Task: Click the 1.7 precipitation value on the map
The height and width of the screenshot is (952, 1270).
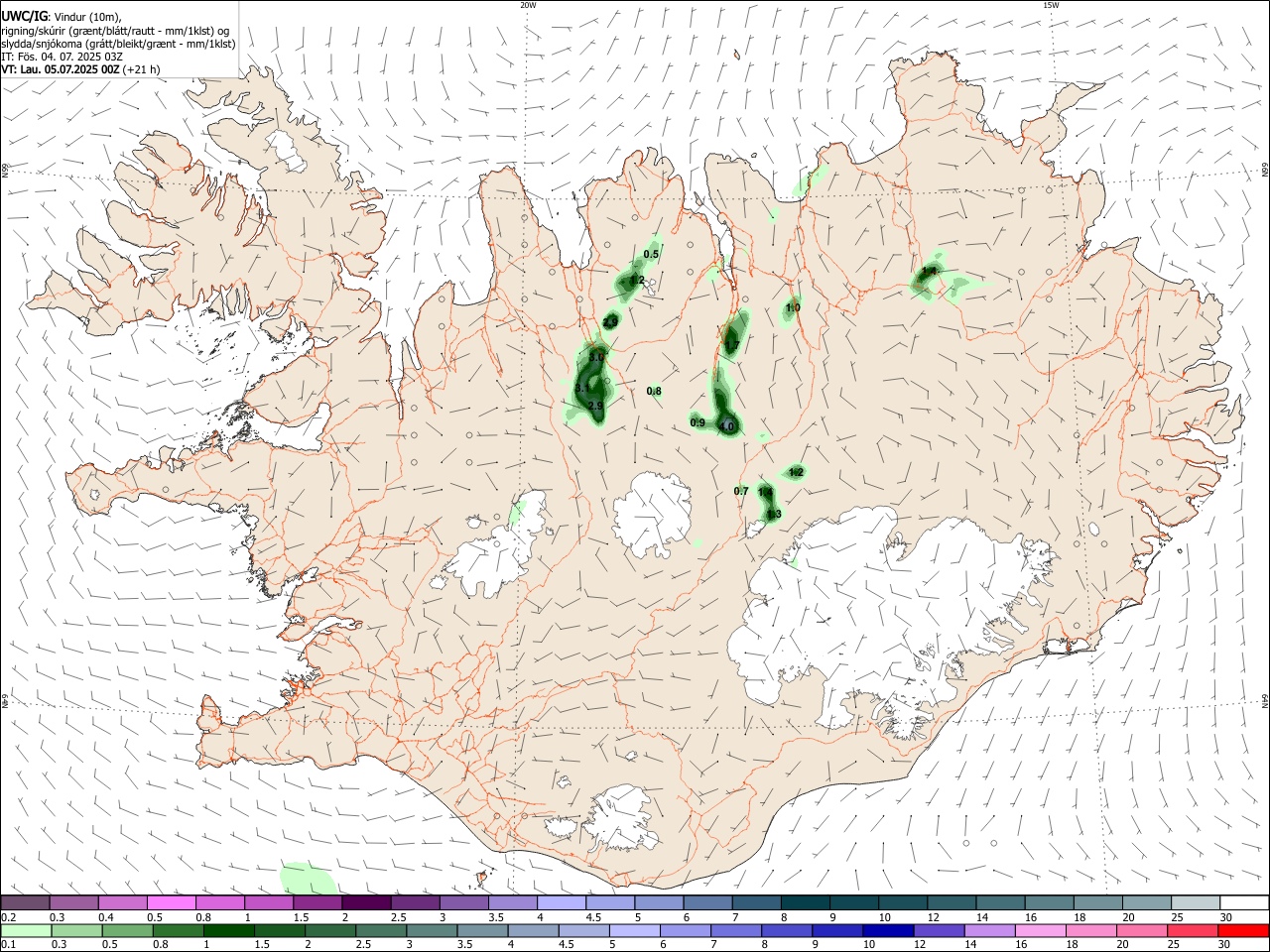Action: (732, 345)
